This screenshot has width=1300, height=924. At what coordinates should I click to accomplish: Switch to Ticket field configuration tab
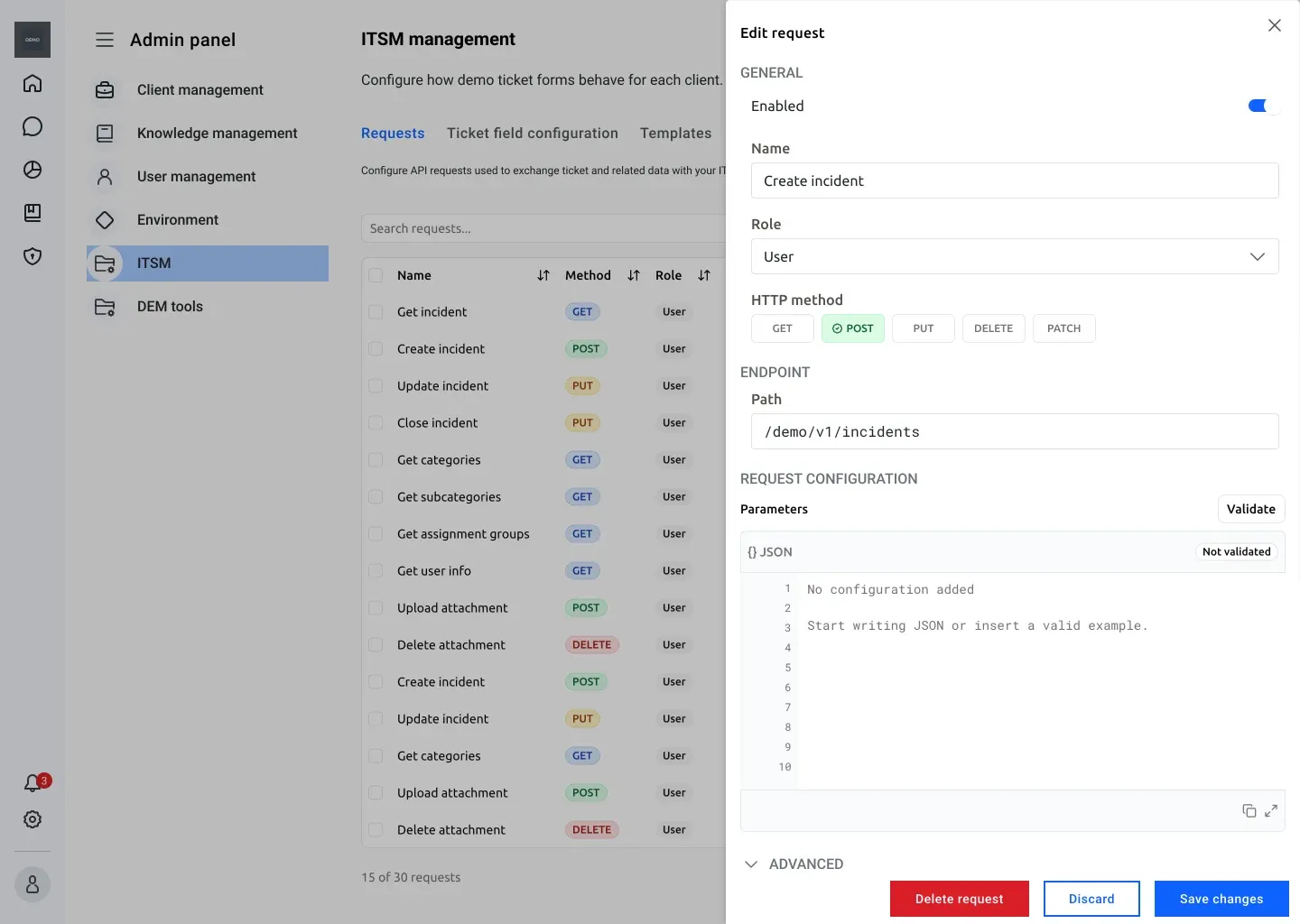(x=533, y=133)
